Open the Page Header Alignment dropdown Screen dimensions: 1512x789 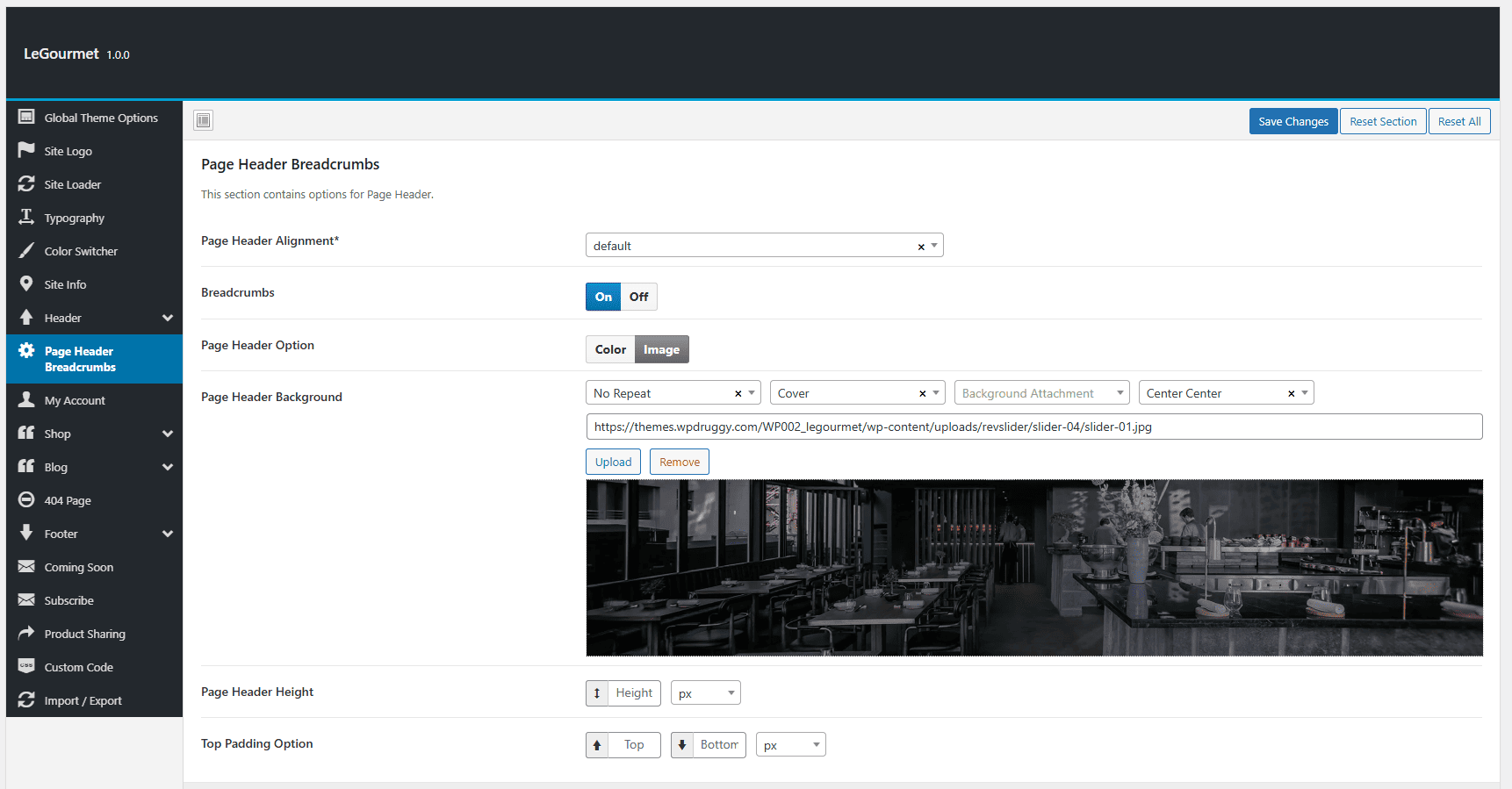tap(764, 245)
